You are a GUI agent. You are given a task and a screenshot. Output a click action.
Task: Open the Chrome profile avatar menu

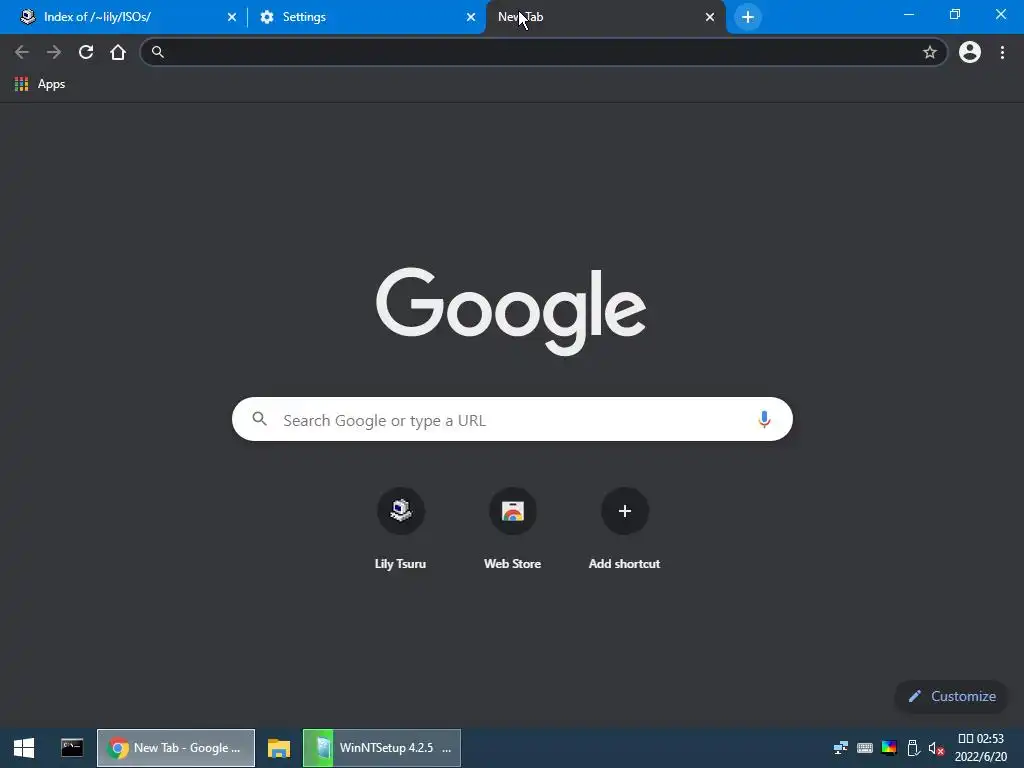point(970,52)
